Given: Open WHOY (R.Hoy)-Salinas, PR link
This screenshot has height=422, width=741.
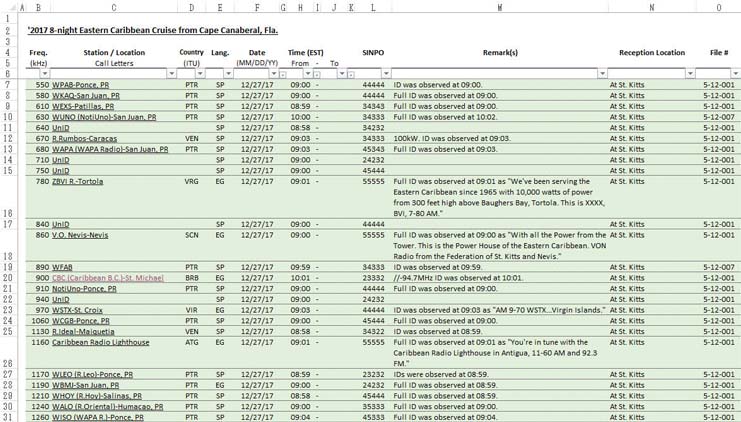Looking at the screenshot, I should pos(97,396).
